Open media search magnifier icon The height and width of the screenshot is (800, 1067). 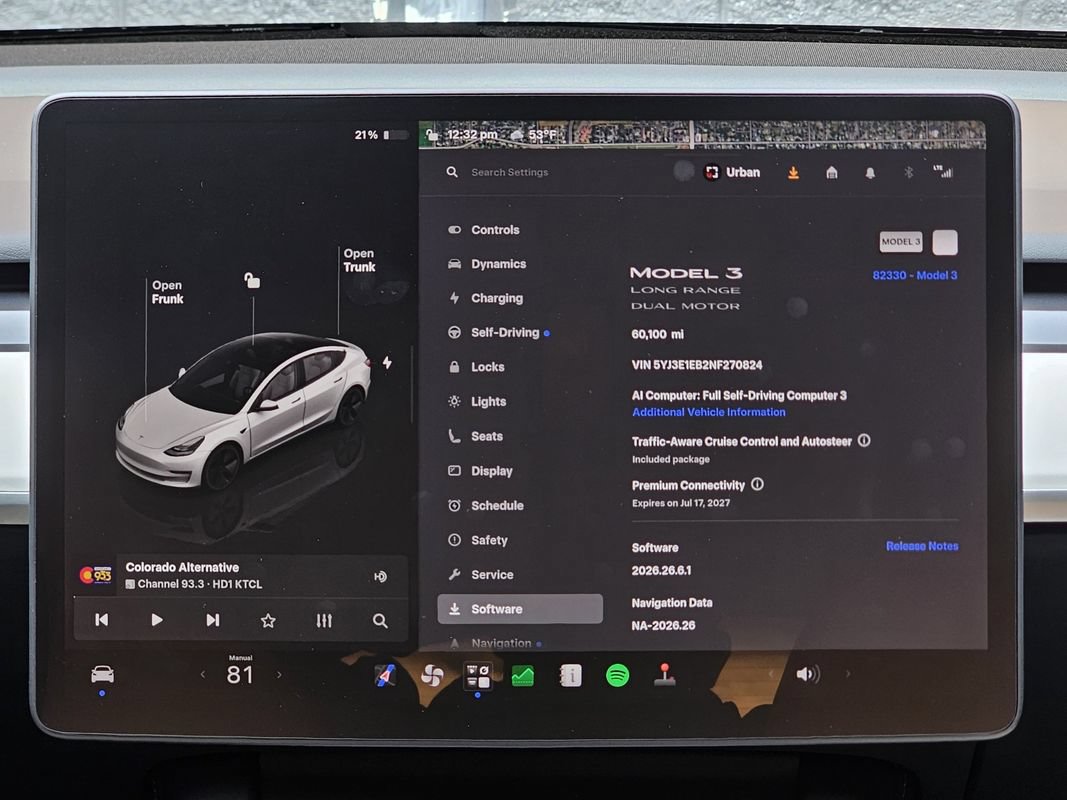pos(380,620)
